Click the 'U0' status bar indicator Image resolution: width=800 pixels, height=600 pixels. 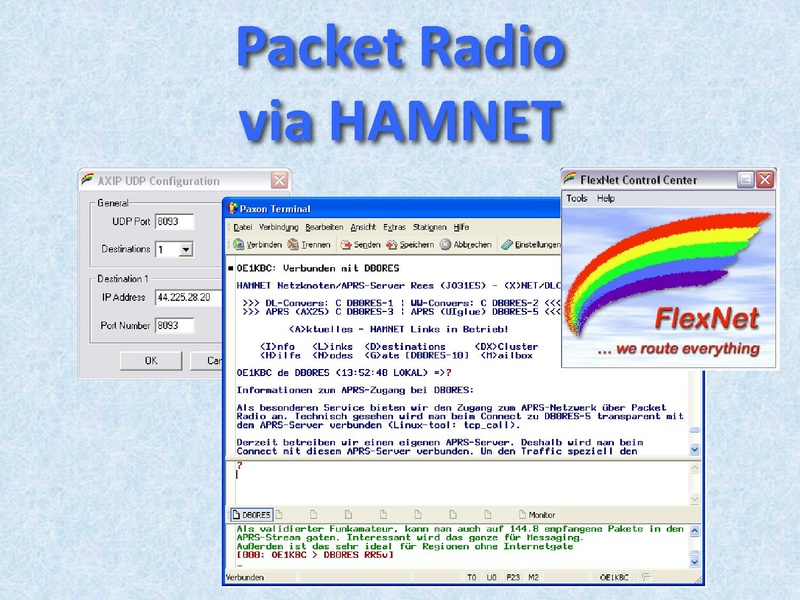[x=491, y=577]
